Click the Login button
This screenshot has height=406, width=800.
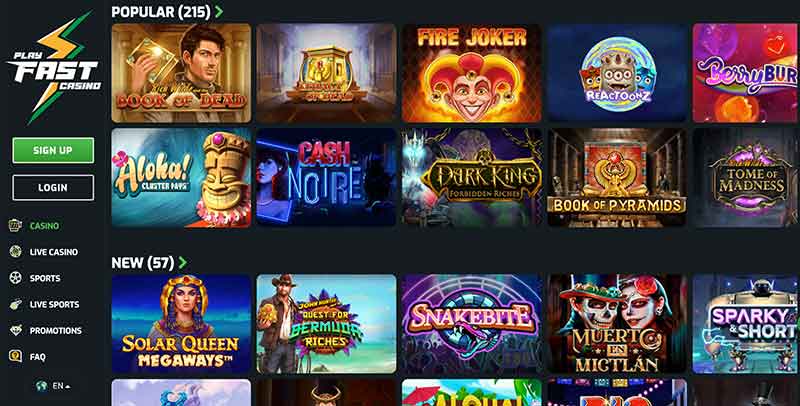point(53,188)
